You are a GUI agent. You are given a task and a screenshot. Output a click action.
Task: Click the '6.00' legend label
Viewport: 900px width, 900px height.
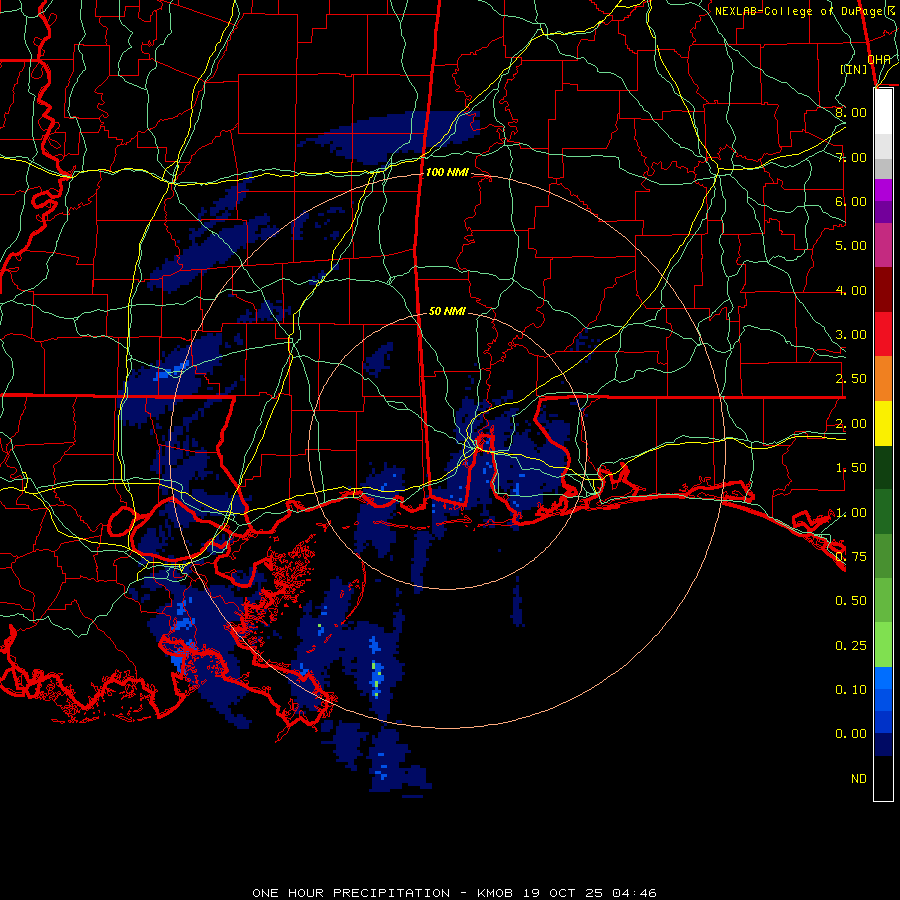pyautogui.click(x=851, y=201)
